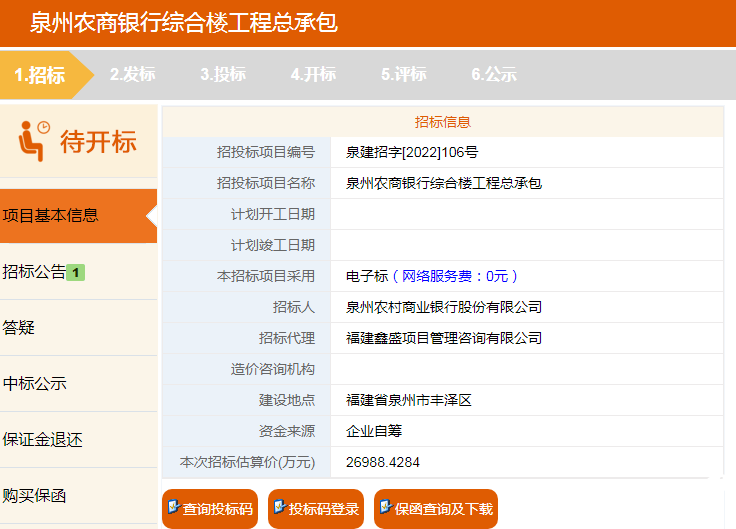Click the funding source value 企业自筹

tap(374, 431)
